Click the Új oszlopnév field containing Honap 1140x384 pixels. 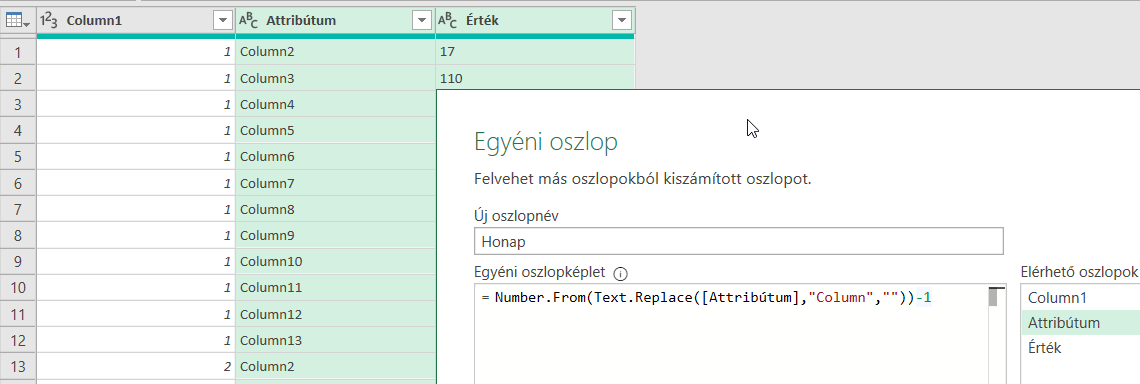coord(738,241)
